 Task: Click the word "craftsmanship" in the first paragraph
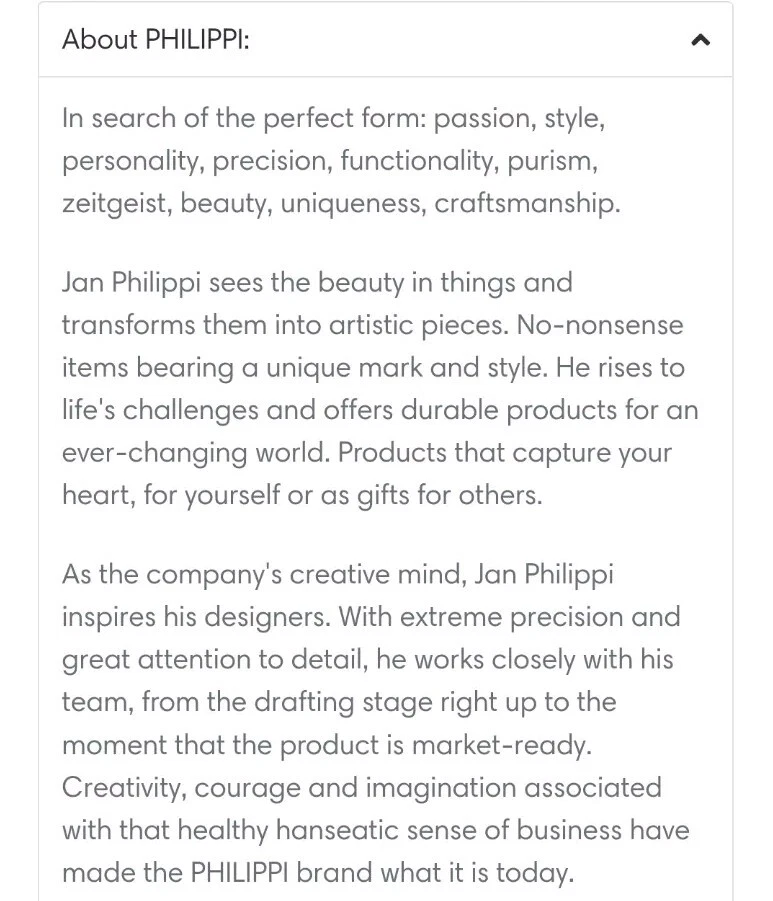(527, 203)
